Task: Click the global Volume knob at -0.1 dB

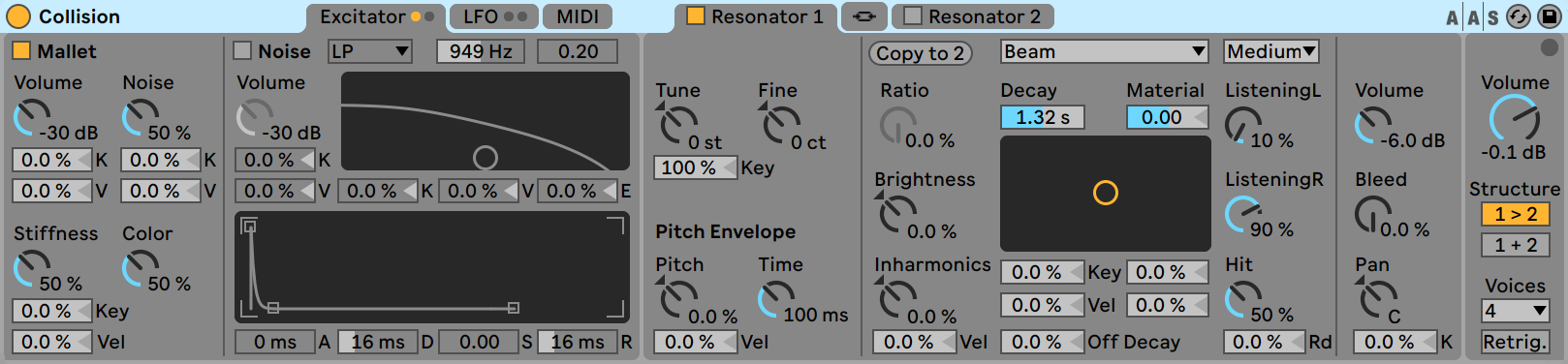Action: click(x=1514, y=119)
